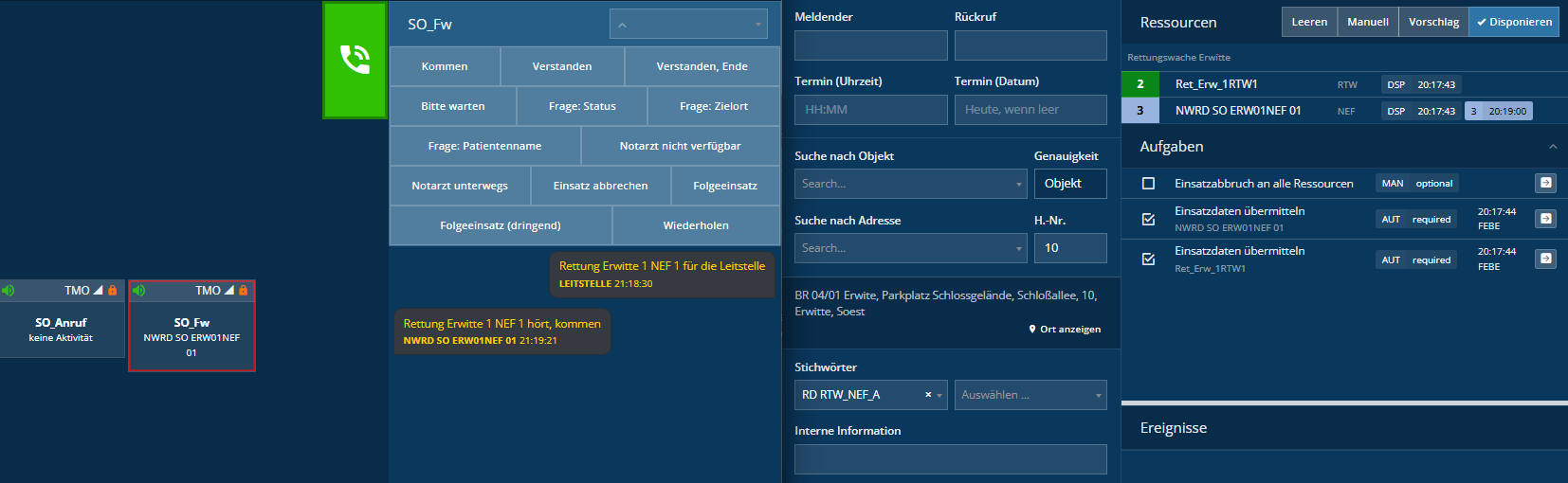Toggle speaker icon on SO_Anruf tile

click(x=9, y=291)
